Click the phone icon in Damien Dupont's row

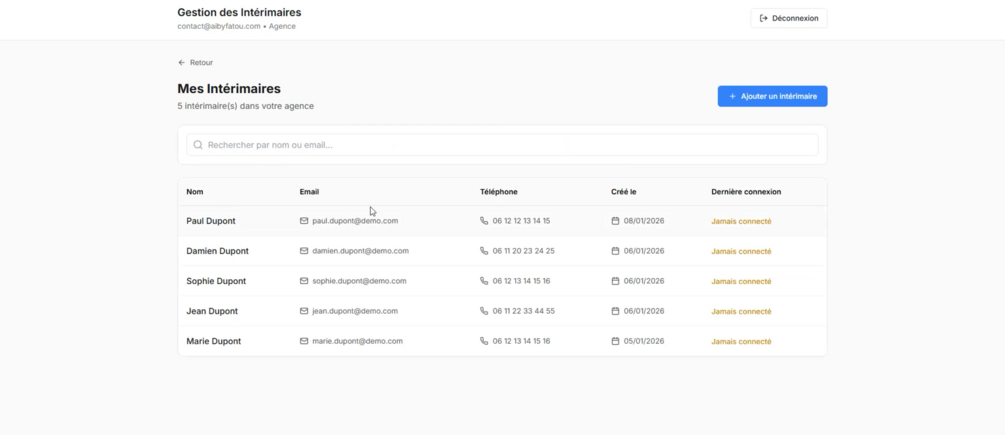pyautogui.click(x=484, y=251)
